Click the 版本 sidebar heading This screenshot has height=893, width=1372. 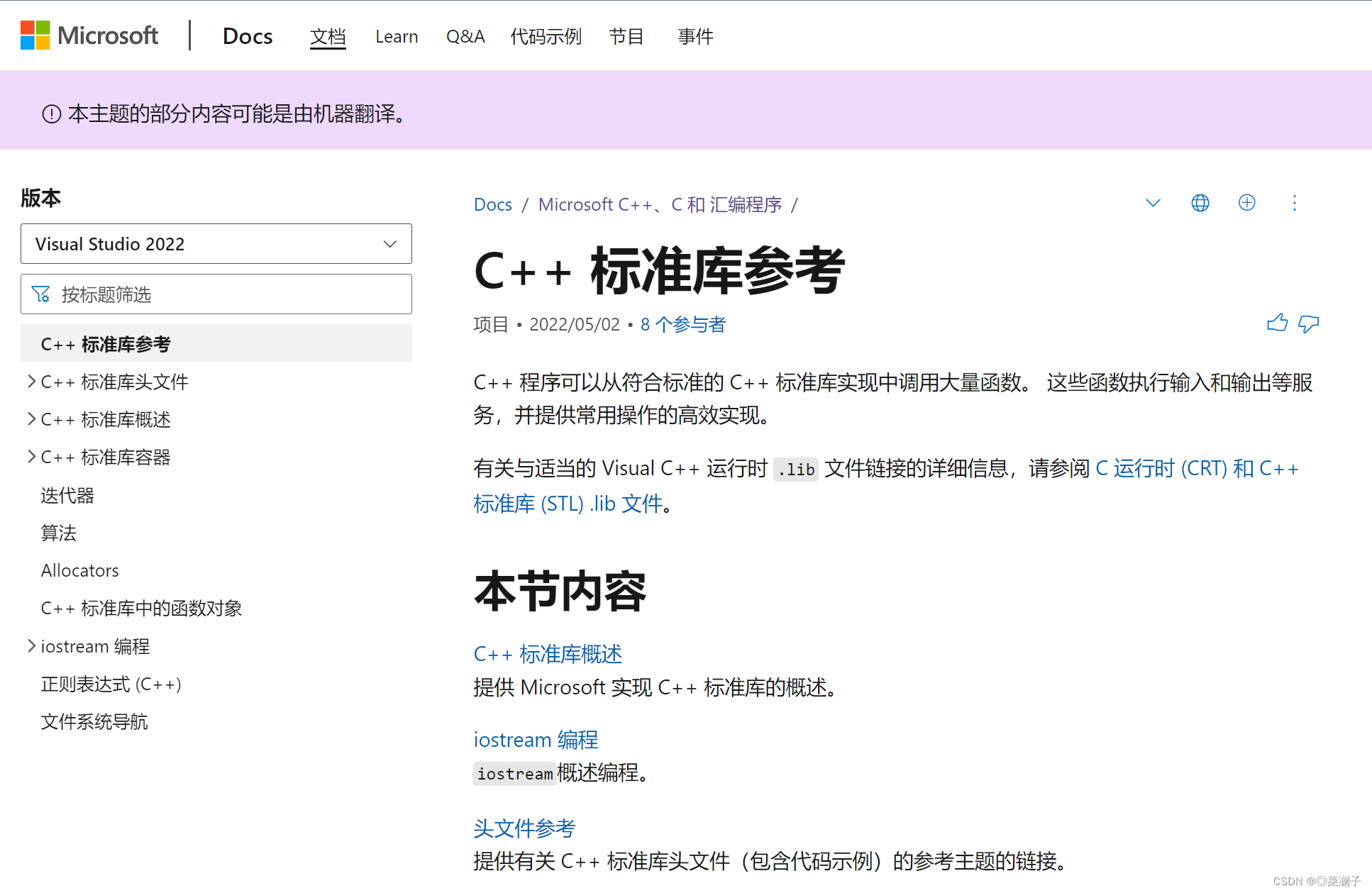tap(41, 198)
